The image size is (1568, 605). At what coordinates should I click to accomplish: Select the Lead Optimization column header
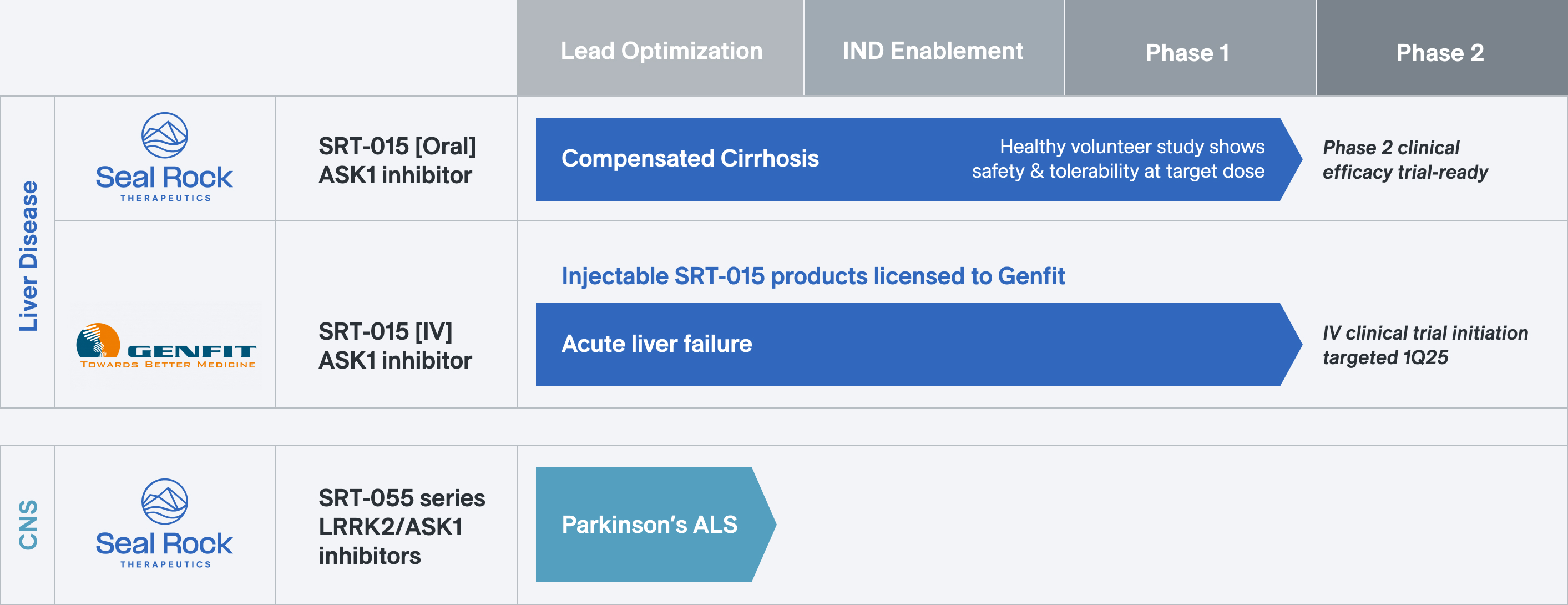coord(660,48)
